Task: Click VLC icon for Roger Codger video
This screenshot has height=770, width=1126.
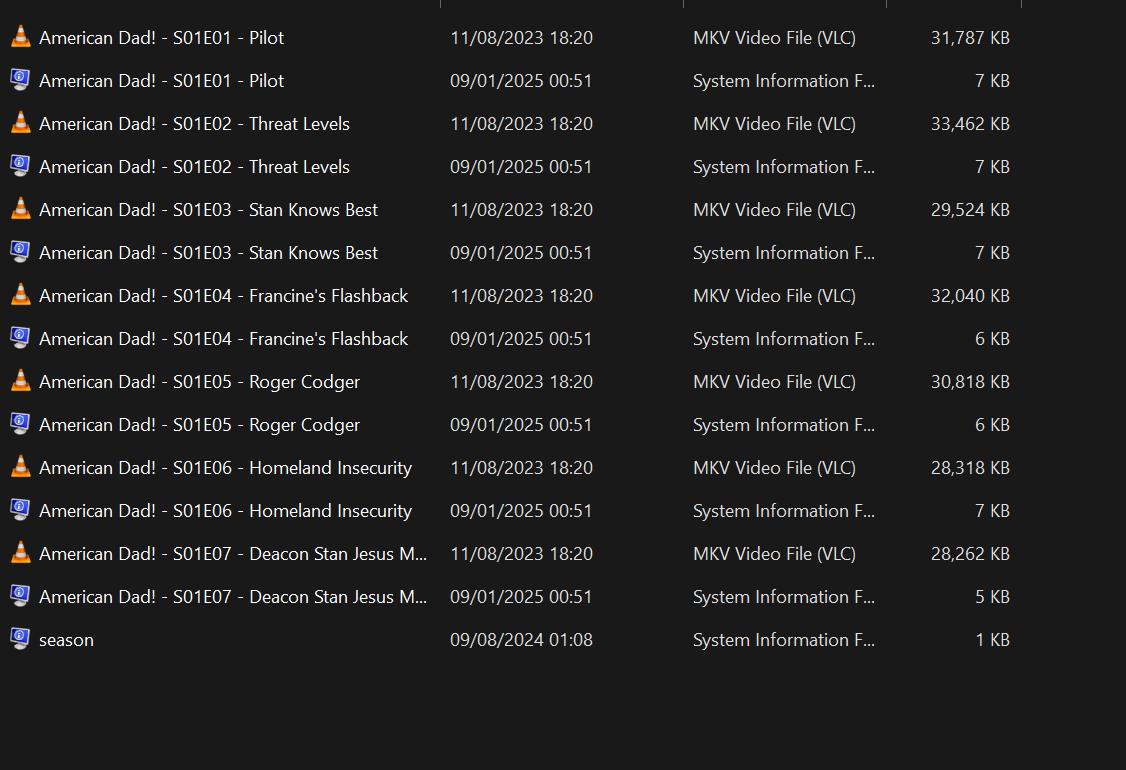Action: [20, 382]
